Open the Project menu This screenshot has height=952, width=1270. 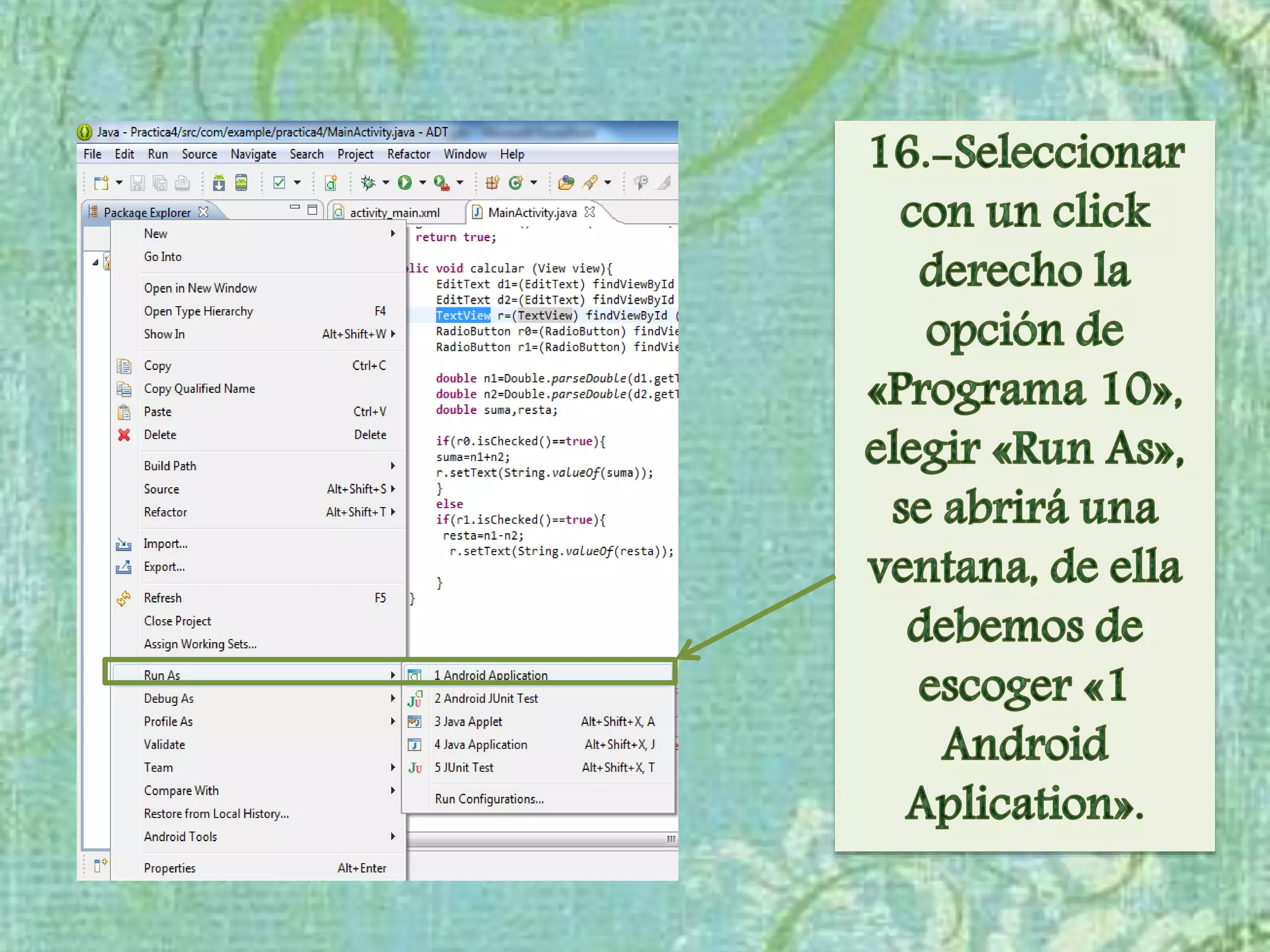click(355, 154)
